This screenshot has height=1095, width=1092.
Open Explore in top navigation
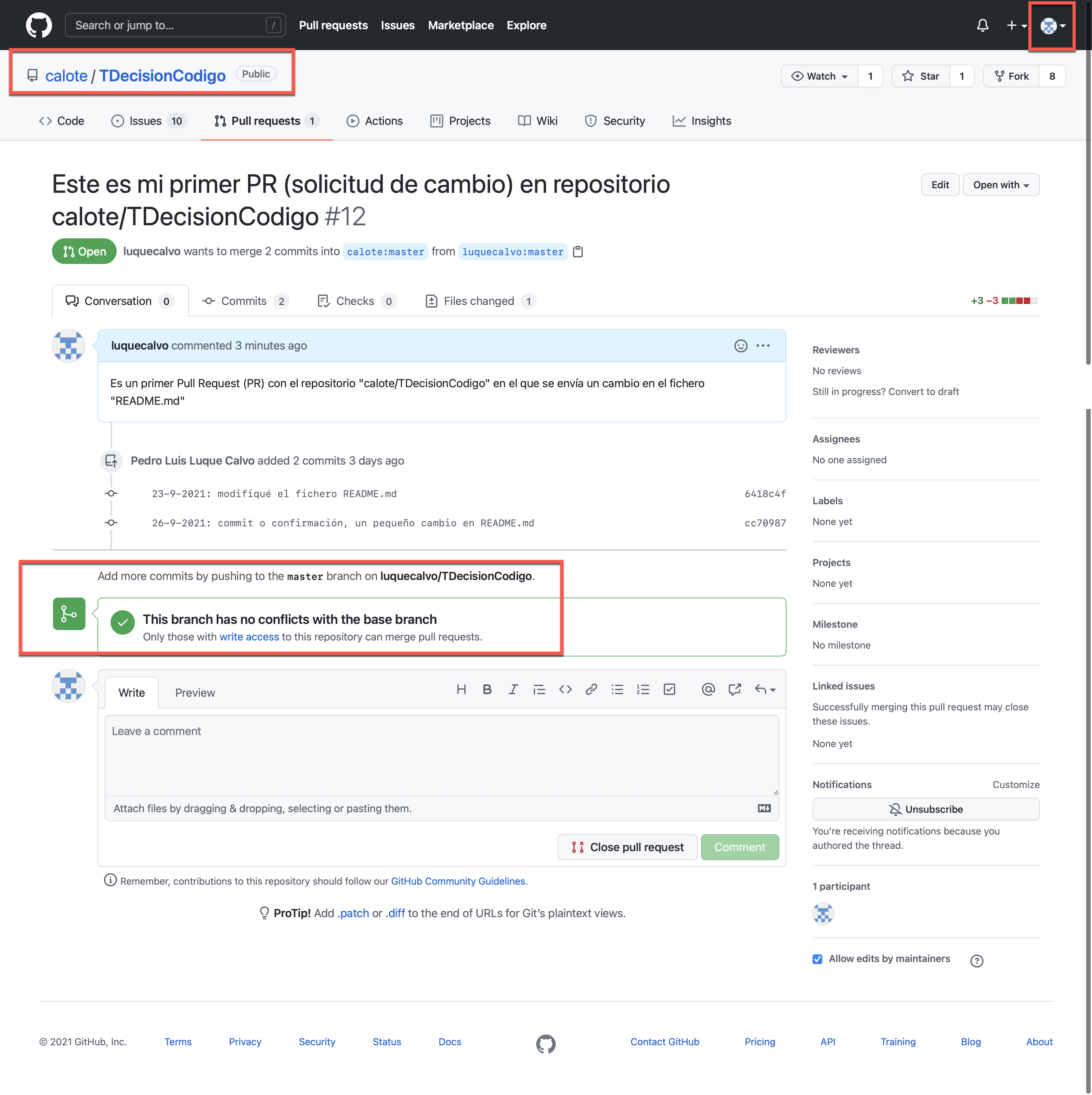pyautogui.click(x=526, y=25)
